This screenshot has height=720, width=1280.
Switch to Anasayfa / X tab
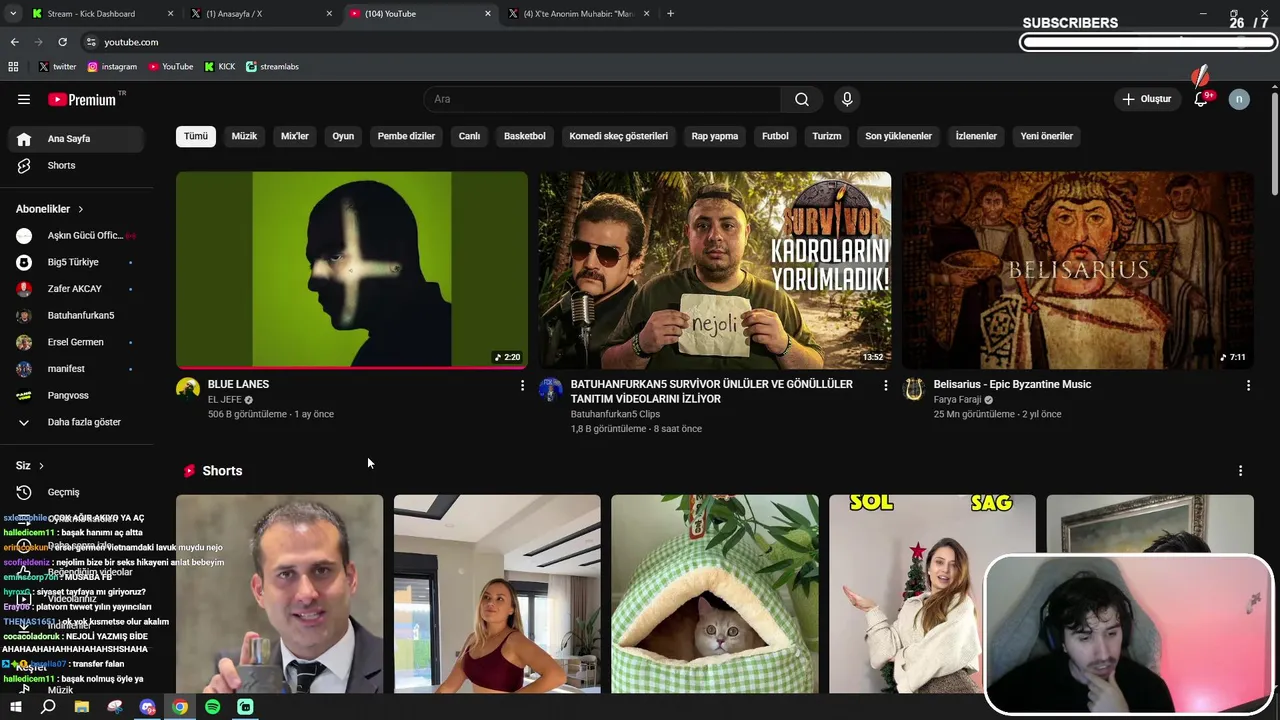(x=260, y=14)
